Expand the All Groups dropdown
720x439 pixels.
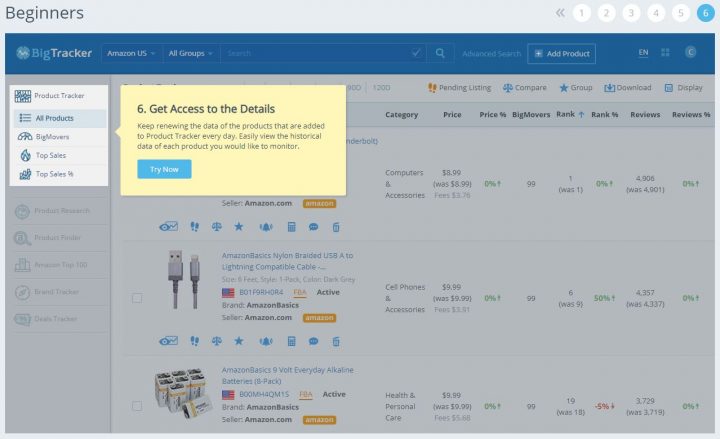pos(190,53)
